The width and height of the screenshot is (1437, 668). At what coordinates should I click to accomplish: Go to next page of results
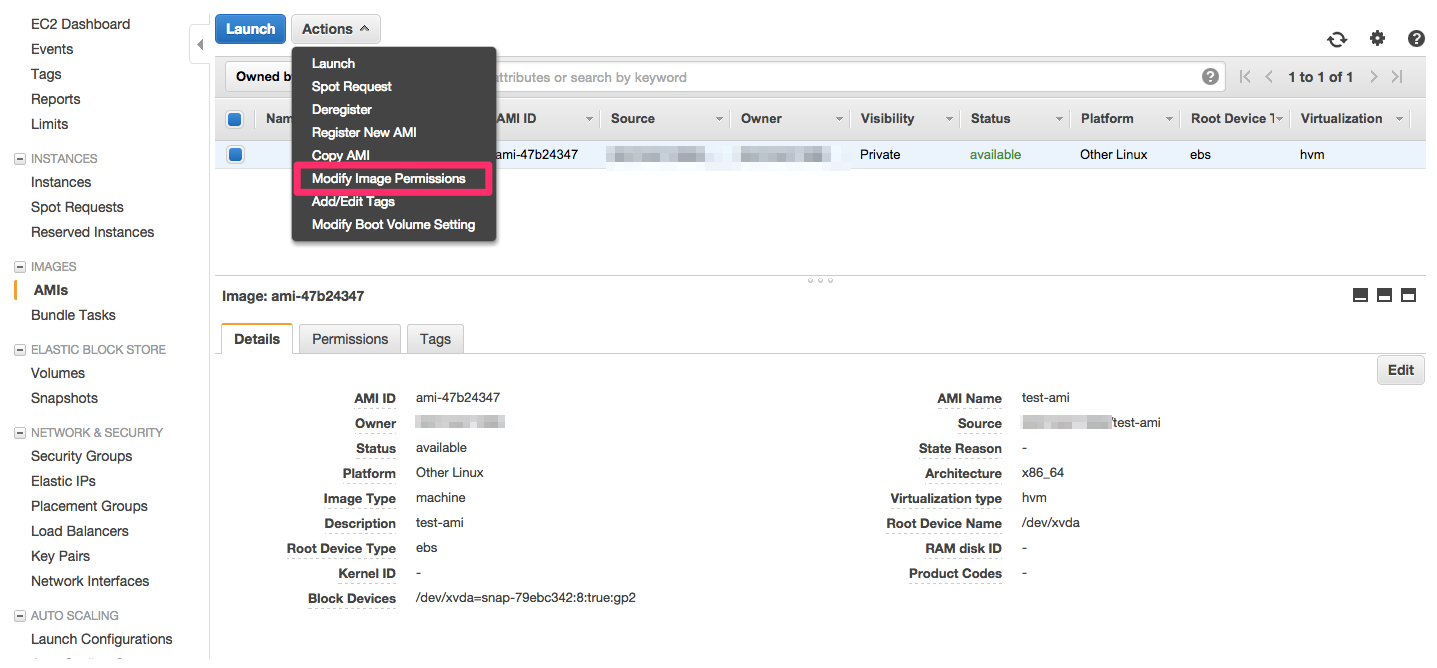click(1374, 77)
